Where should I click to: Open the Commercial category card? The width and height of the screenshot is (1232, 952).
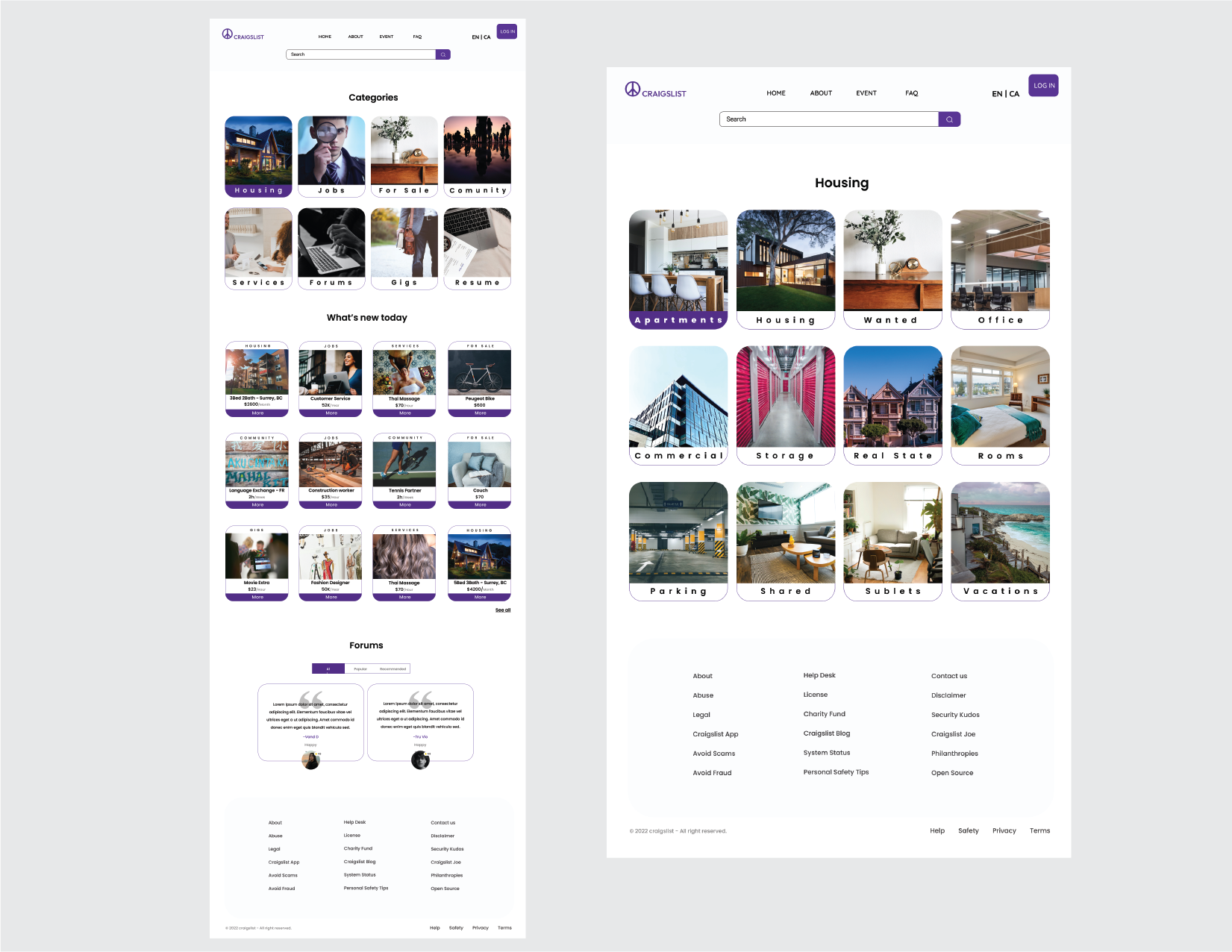point(678,405)
